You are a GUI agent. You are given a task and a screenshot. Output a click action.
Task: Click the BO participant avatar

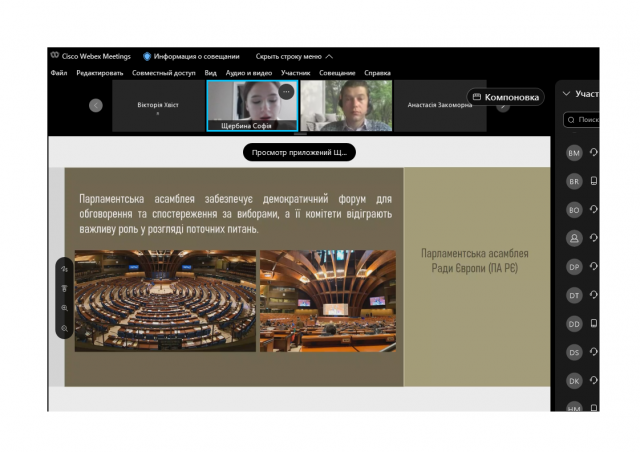click(x=574, y=210)
